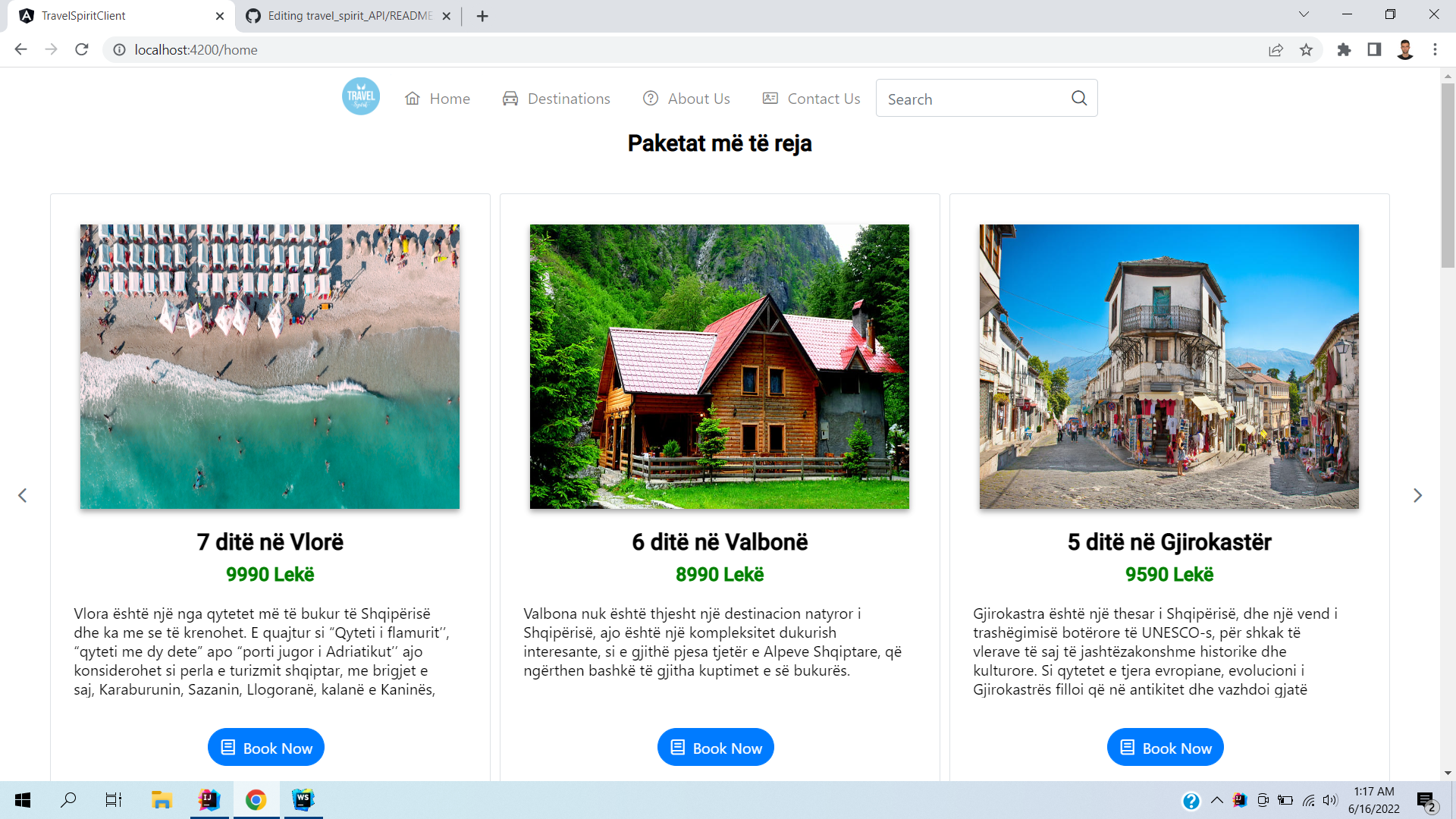Book the 7 ditë në Vlorë package
The height and width of the screenshot is (819, 1456).
click(266, 748)
